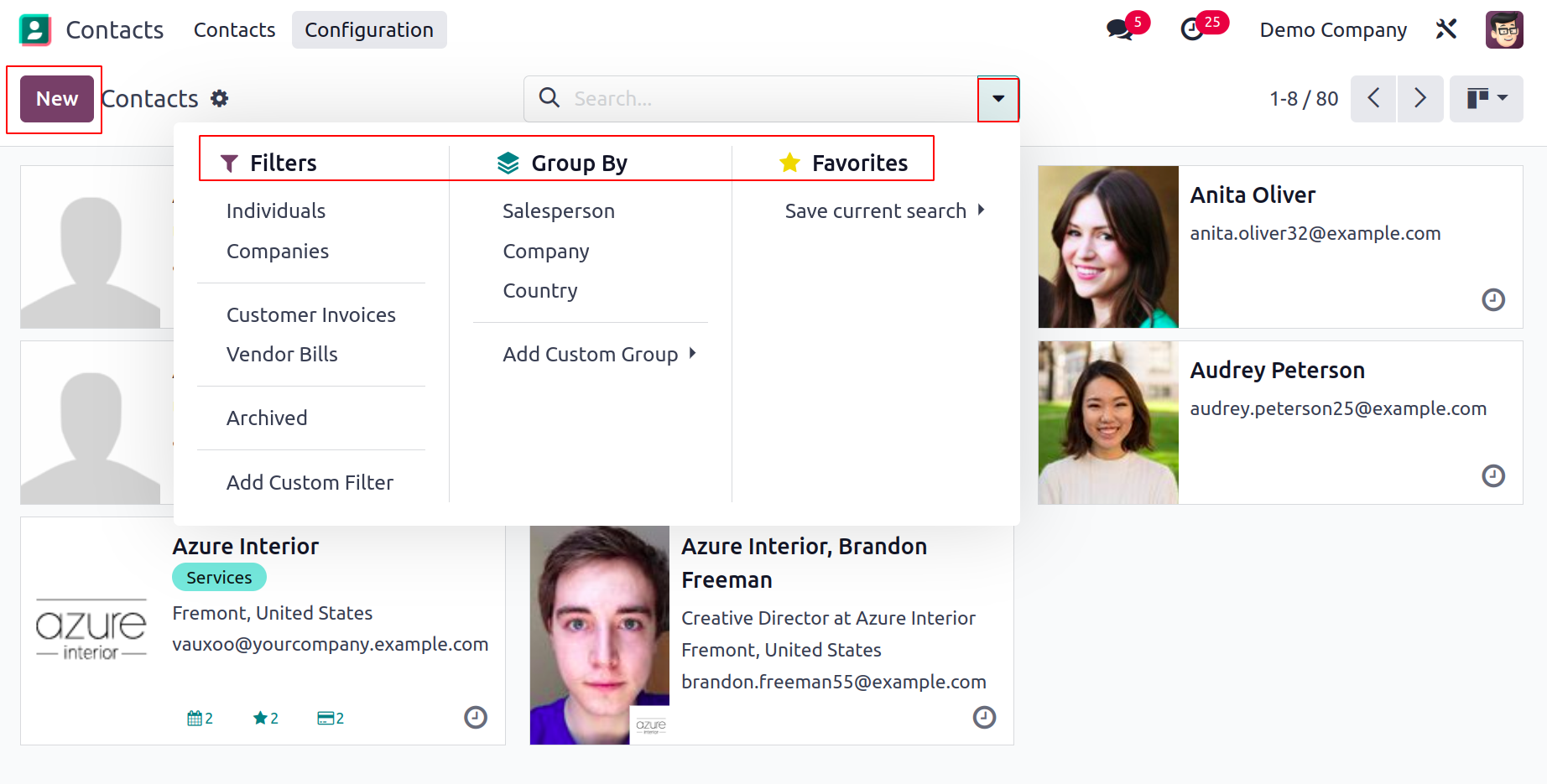This screenshot has width=1547, height=784.
Task: Click the New button
Action: click(x=57, y=99)
